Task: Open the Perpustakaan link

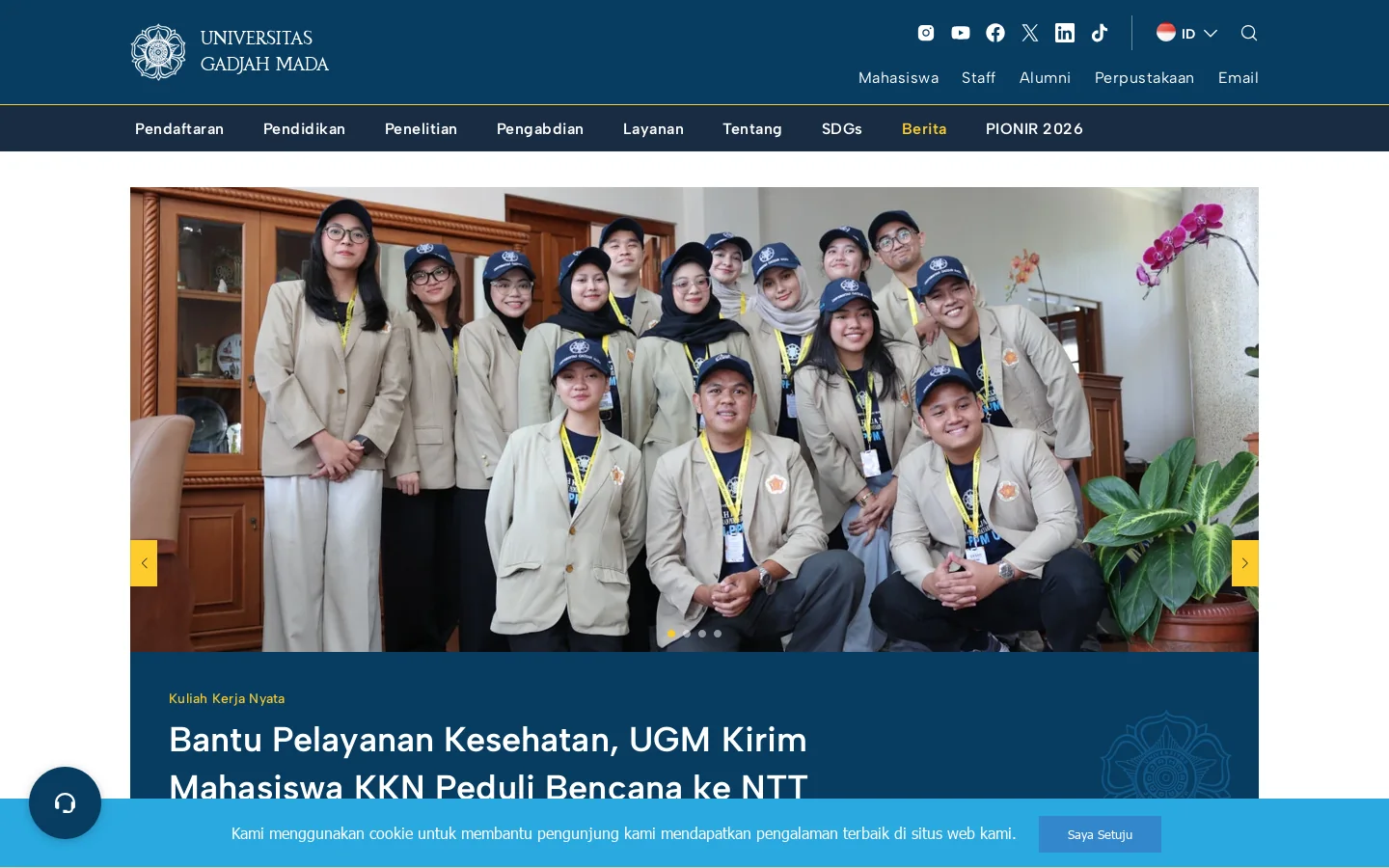Action: pyautogui.click(x=1144, y=77)
